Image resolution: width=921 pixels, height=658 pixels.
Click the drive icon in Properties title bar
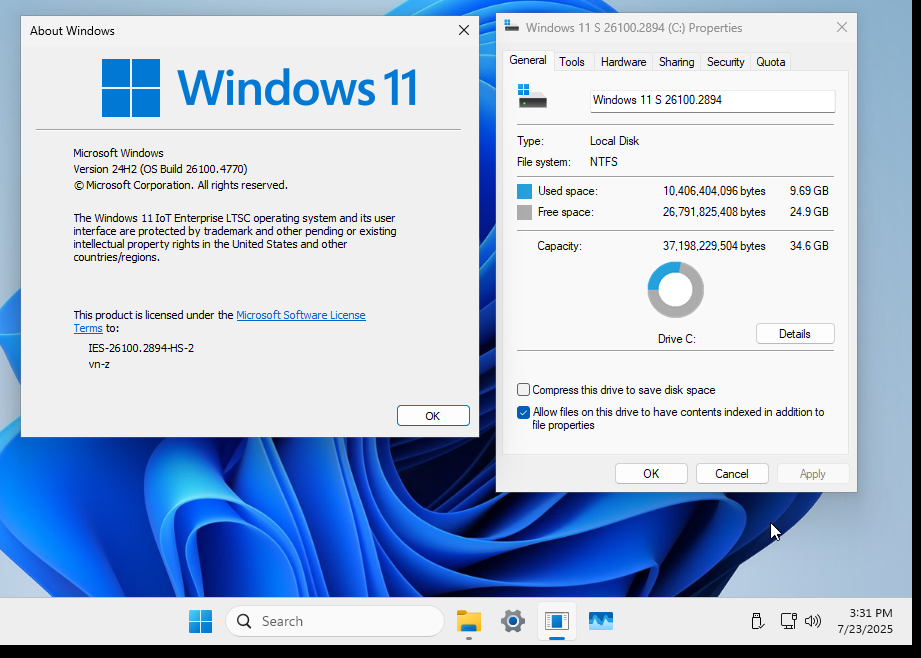[511, 27]
